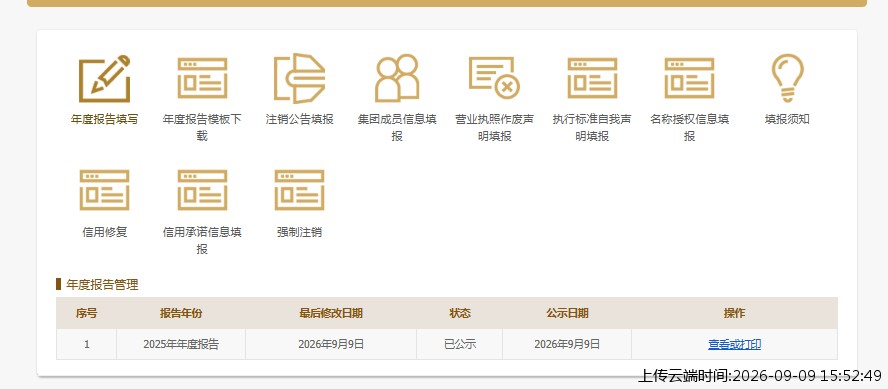Viewport: 888px width, 389px height.
Task: Click the 名称授权信息填报 text label
Action: tap(689, 128)
